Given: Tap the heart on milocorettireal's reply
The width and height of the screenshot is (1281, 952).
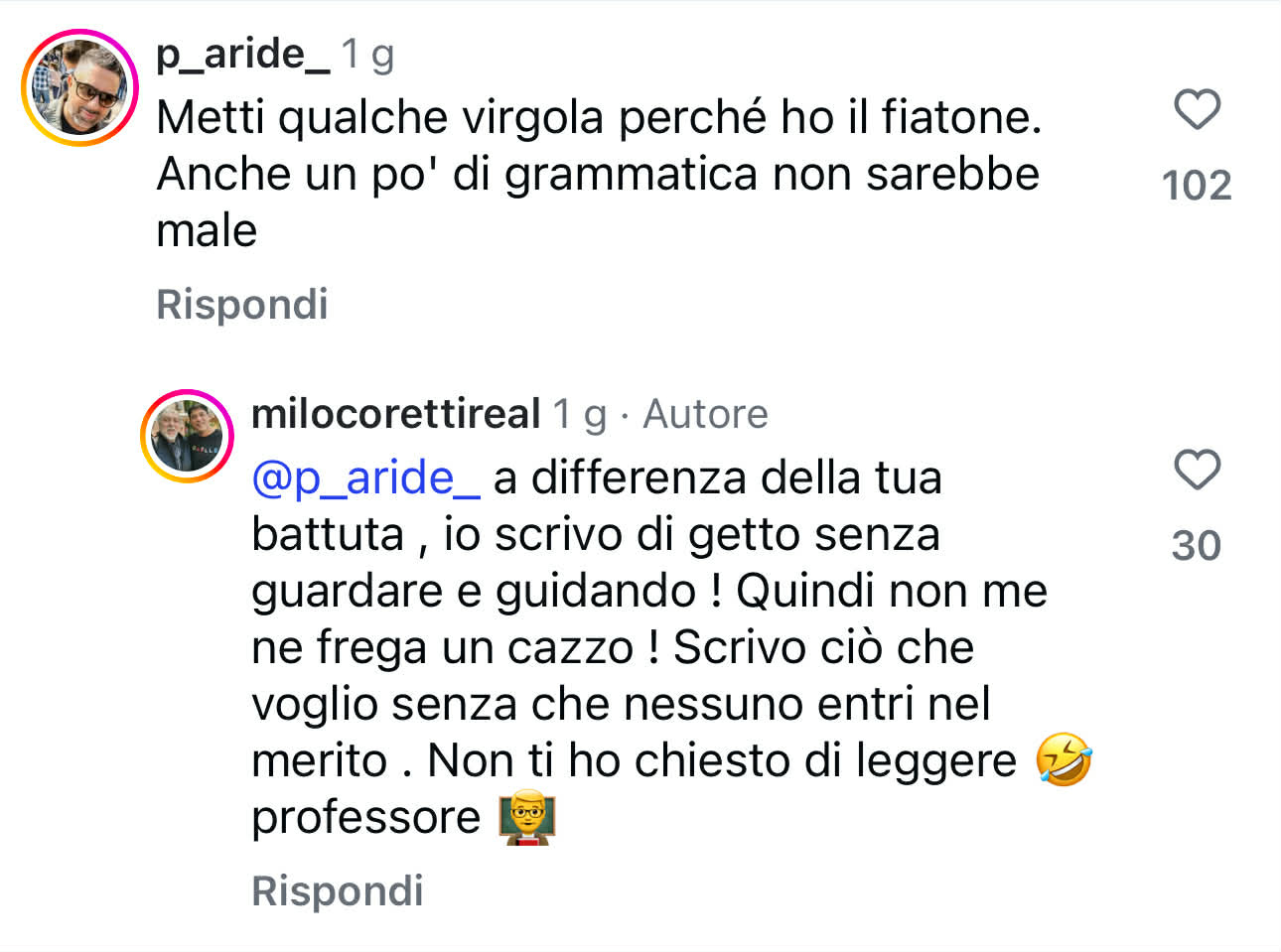Looking at the screenshot, I should click(1197, 470).
